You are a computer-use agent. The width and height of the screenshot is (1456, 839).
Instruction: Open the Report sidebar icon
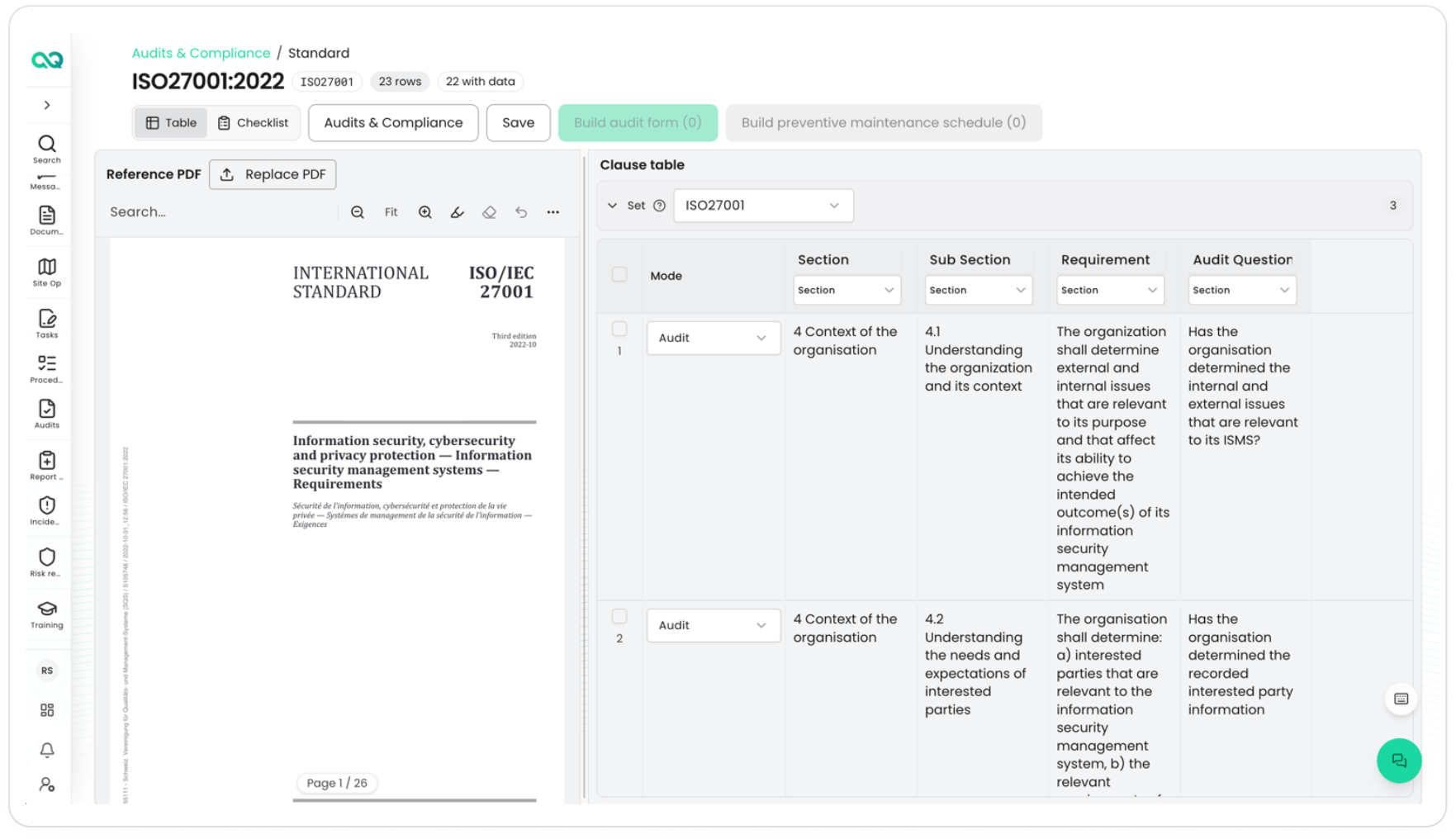pos(47,466)
